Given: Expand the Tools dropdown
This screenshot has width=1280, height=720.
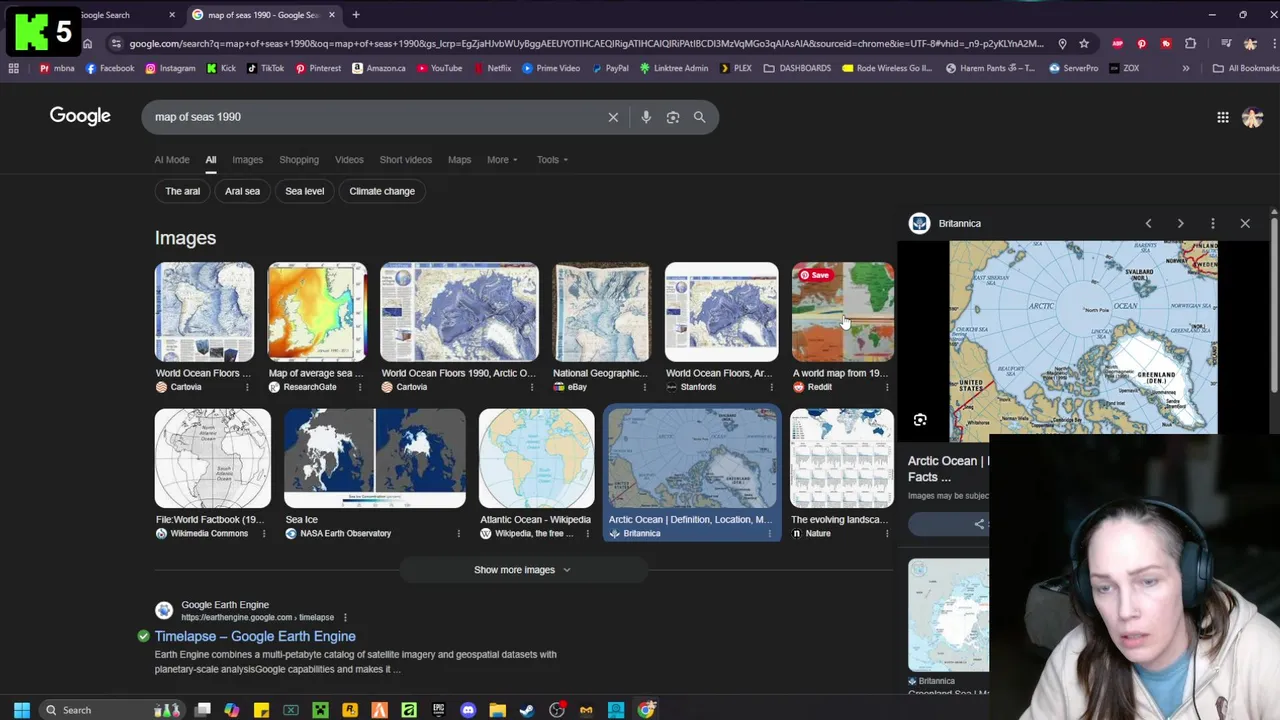Looking at the screenshot, I should pyautogui.click(x=552, y=160).
